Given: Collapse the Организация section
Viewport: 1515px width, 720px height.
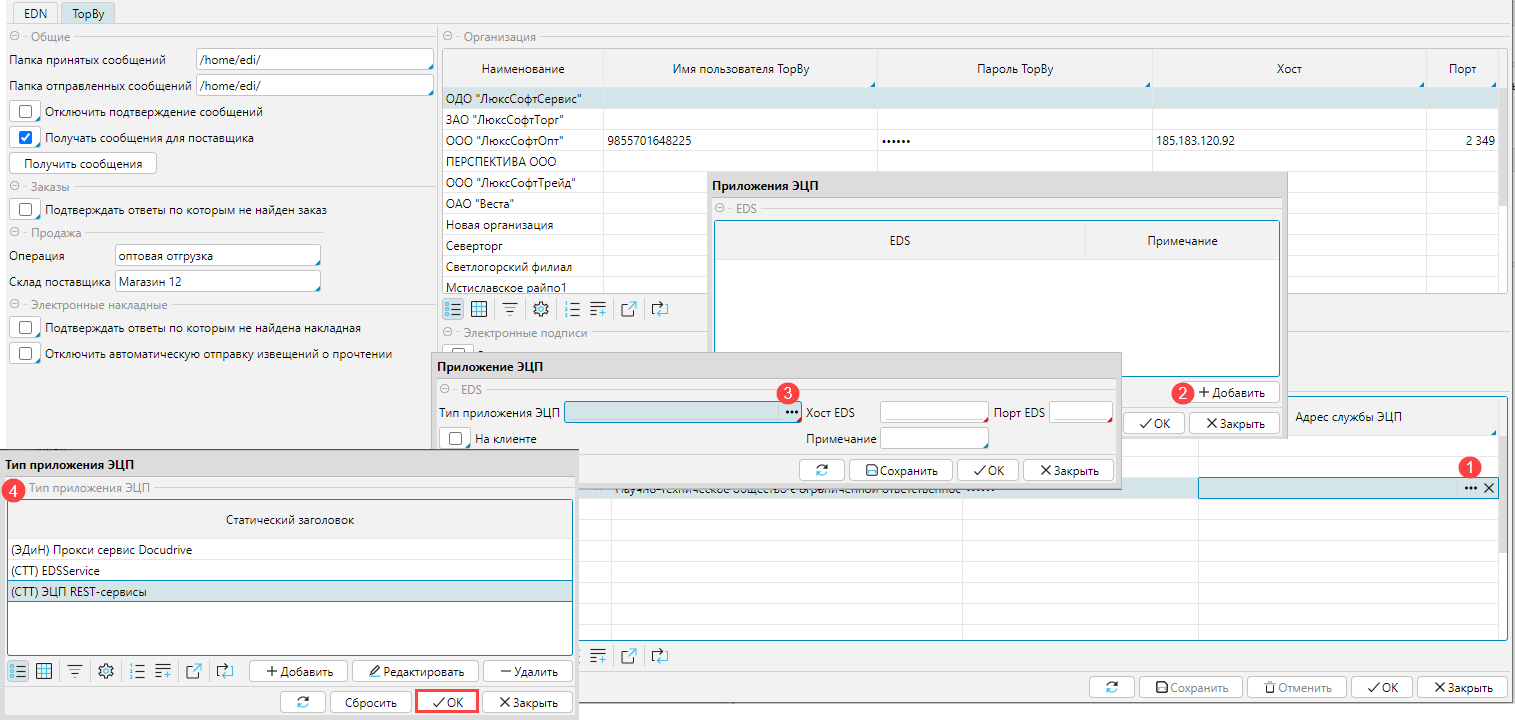Looking at the screenshot, I should (449, 37).
